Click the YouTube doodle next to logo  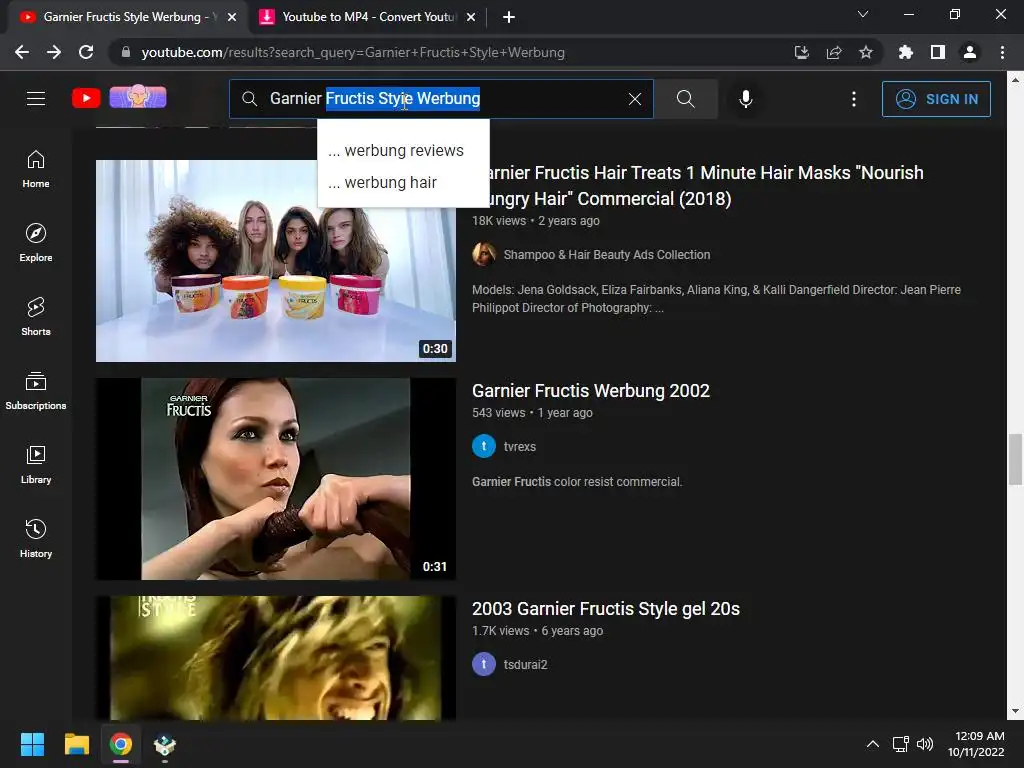pos(138,97)
